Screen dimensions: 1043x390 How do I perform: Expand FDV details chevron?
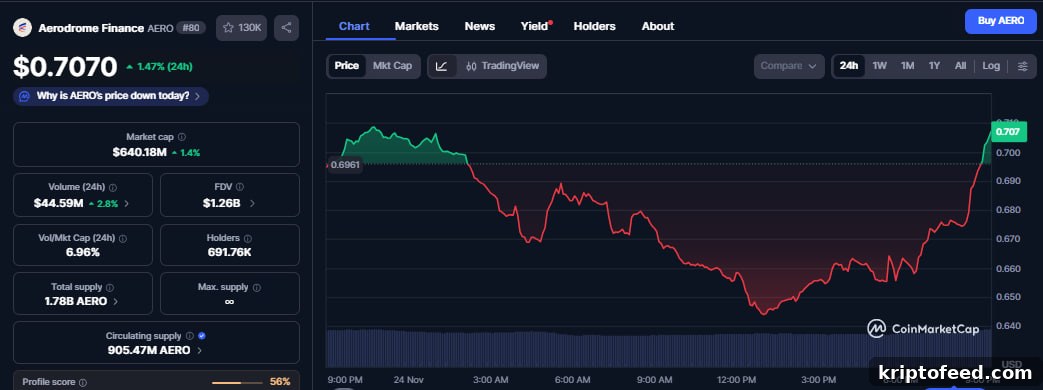point(251,204)
